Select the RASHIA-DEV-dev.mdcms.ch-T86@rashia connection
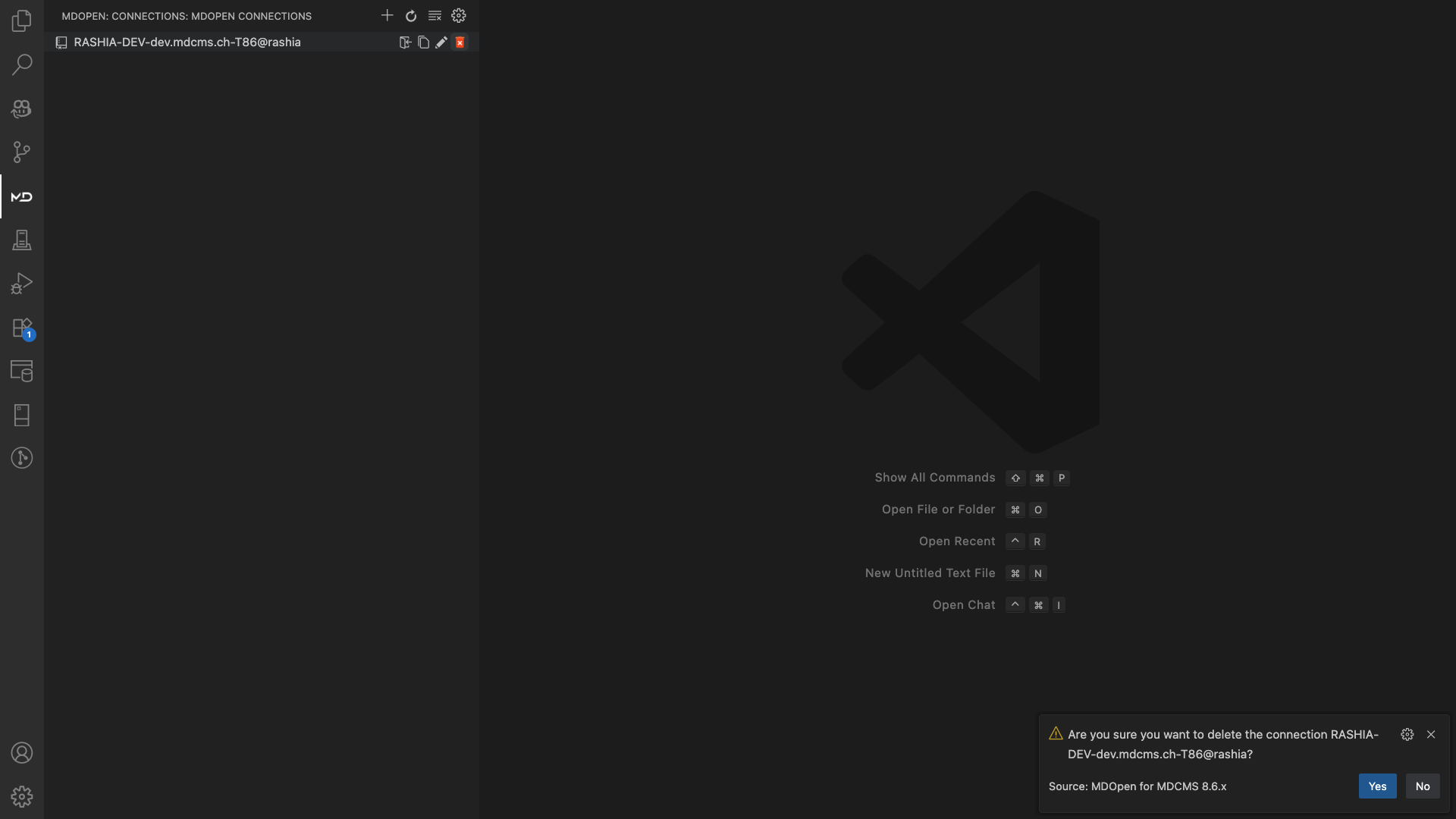The width and height of the screenshot is (1456, 819). tap(187, 42)
